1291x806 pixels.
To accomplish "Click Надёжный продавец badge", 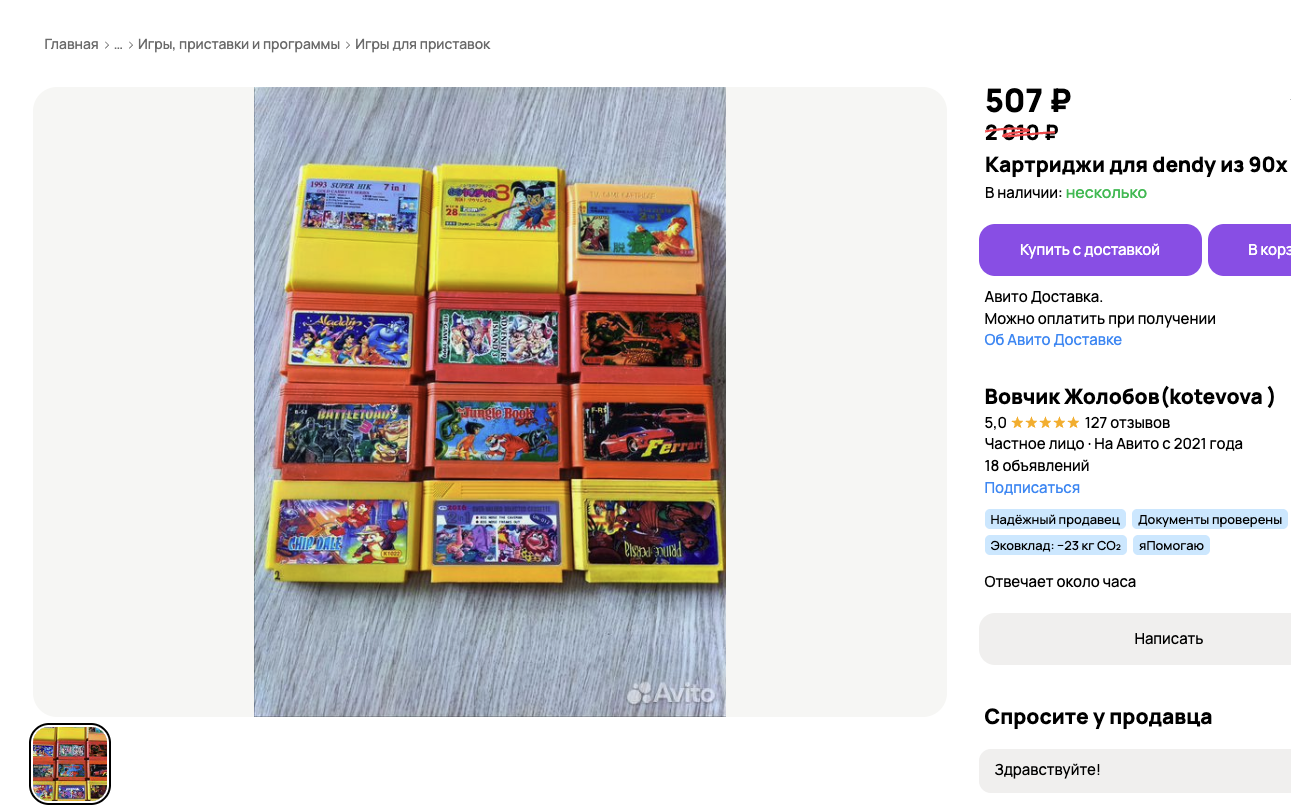I will pyautogui.click(x=1055, y=519).
